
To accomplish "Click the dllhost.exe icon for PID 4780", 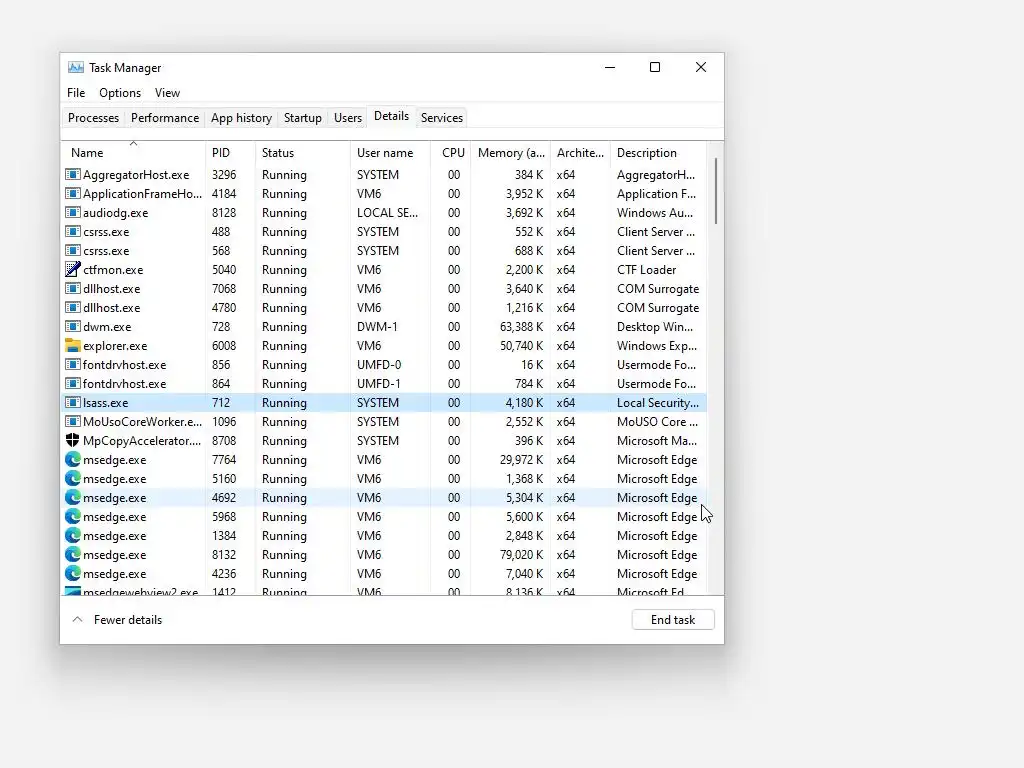I will 72,307.
